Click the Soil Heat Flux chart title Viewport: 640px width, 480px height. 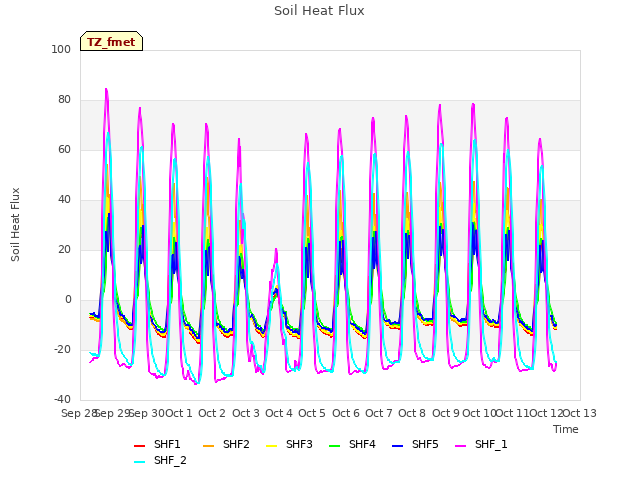319,11
